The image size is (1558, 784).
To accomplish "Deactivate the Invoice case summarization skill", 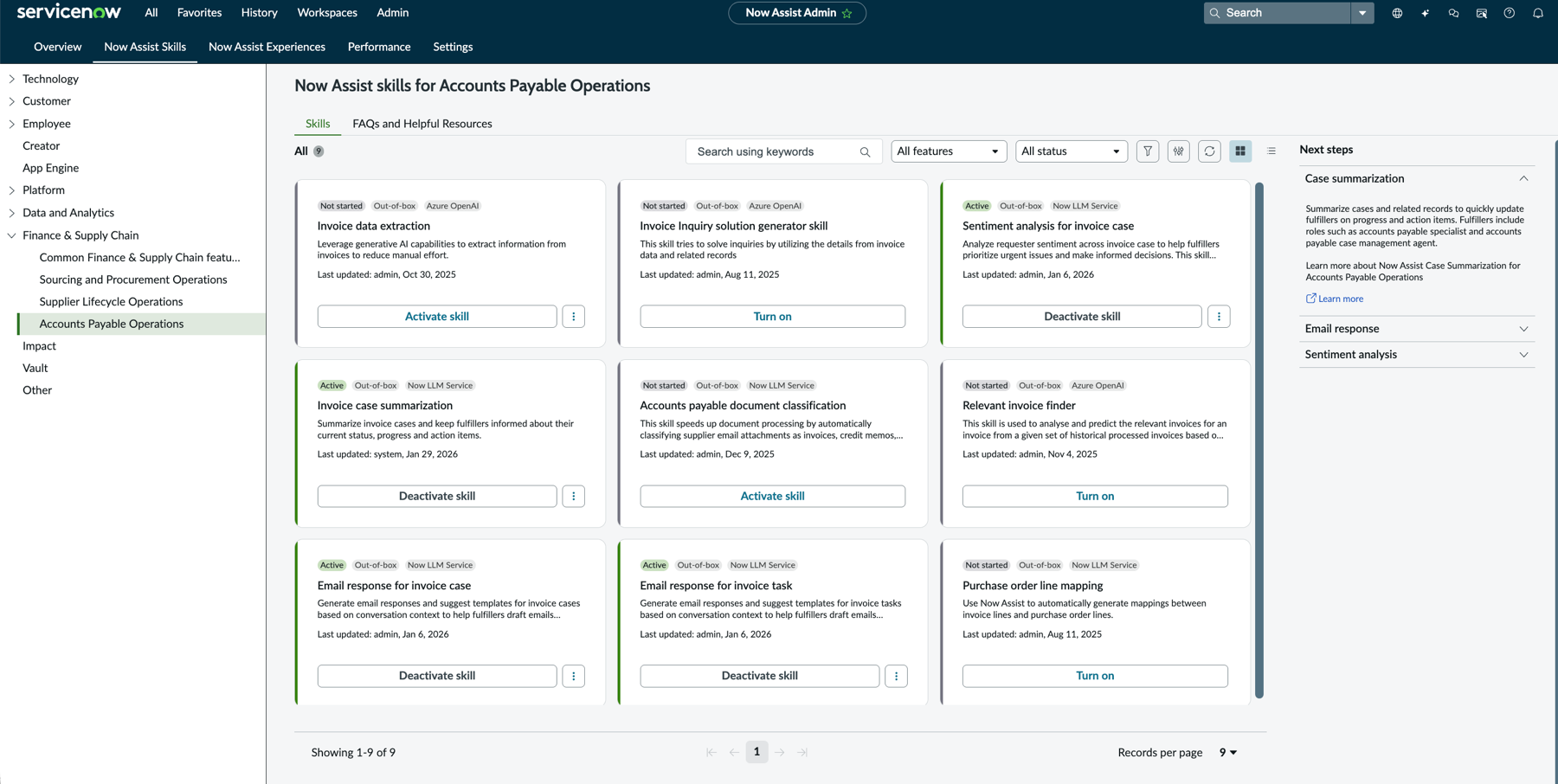I will pyautogui.click(x=437, y=497).
